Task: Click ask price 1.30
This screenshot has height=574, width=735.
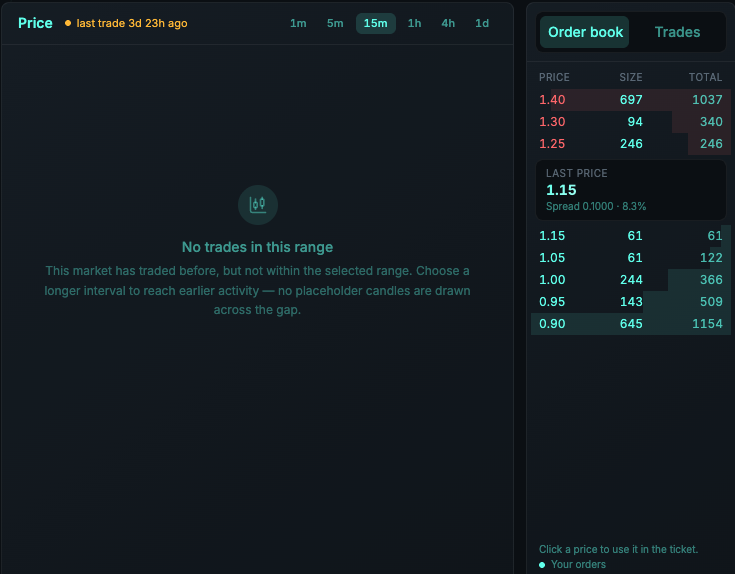Action: point(552,122)
